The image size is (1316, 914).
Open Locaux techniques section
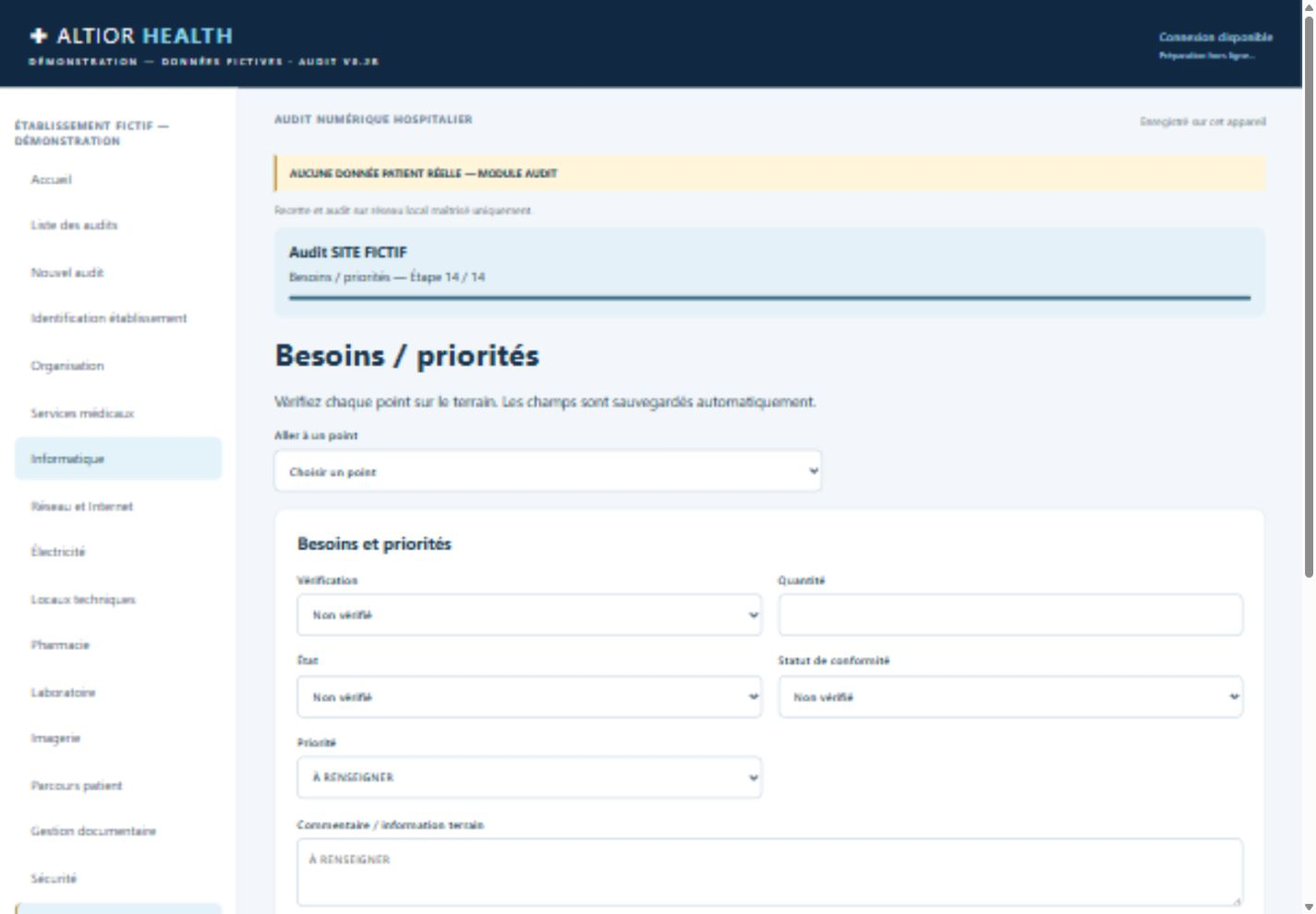coord(118,599)
